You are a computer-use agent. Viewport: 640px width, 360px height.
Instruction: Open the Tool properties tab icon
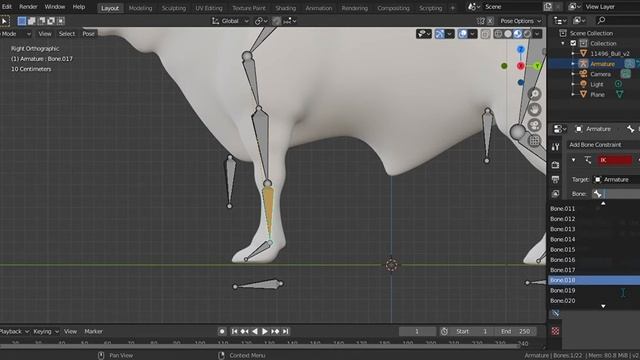click(555, 147)
